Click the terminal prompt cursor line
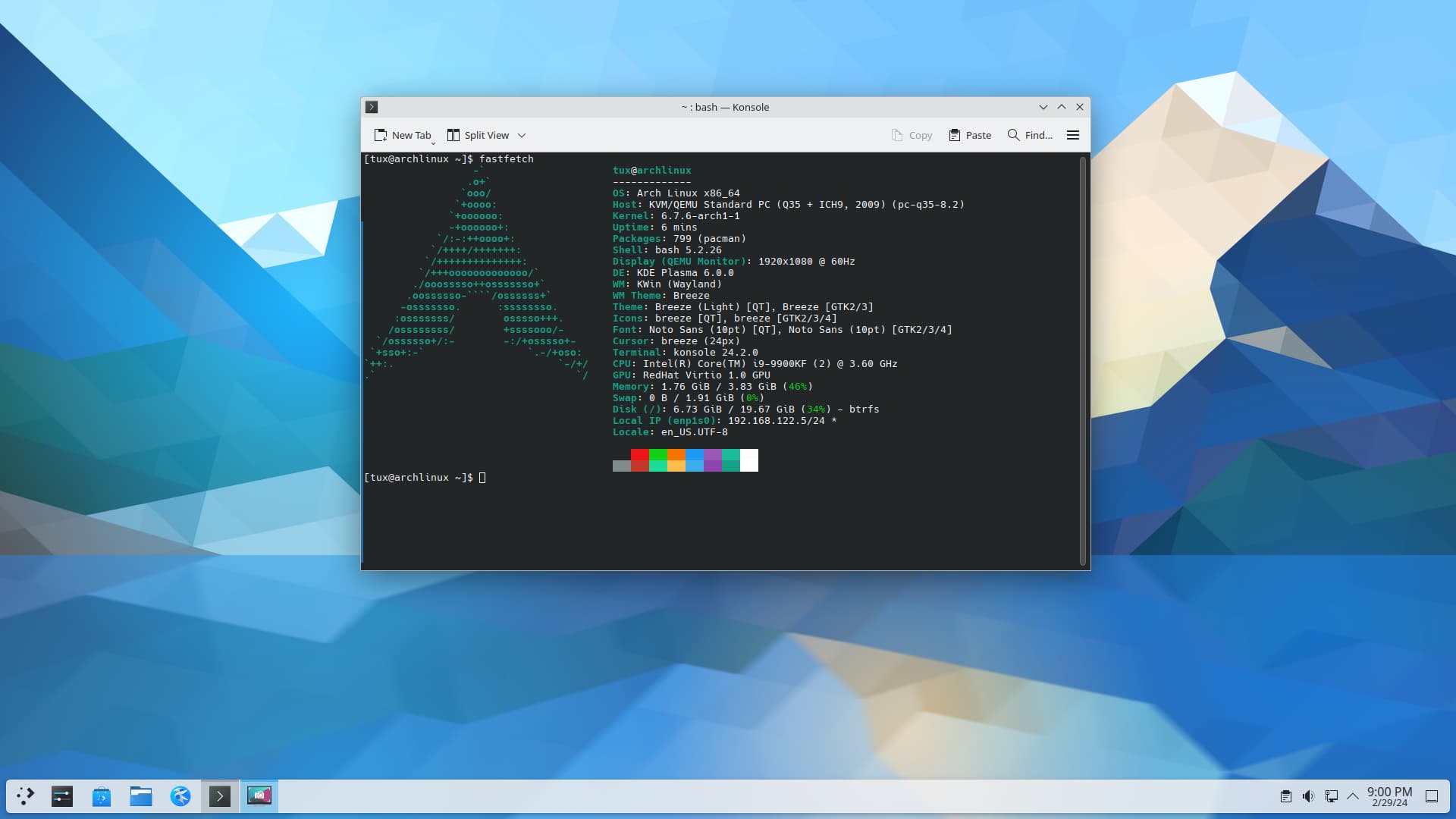 pos(425,478)
